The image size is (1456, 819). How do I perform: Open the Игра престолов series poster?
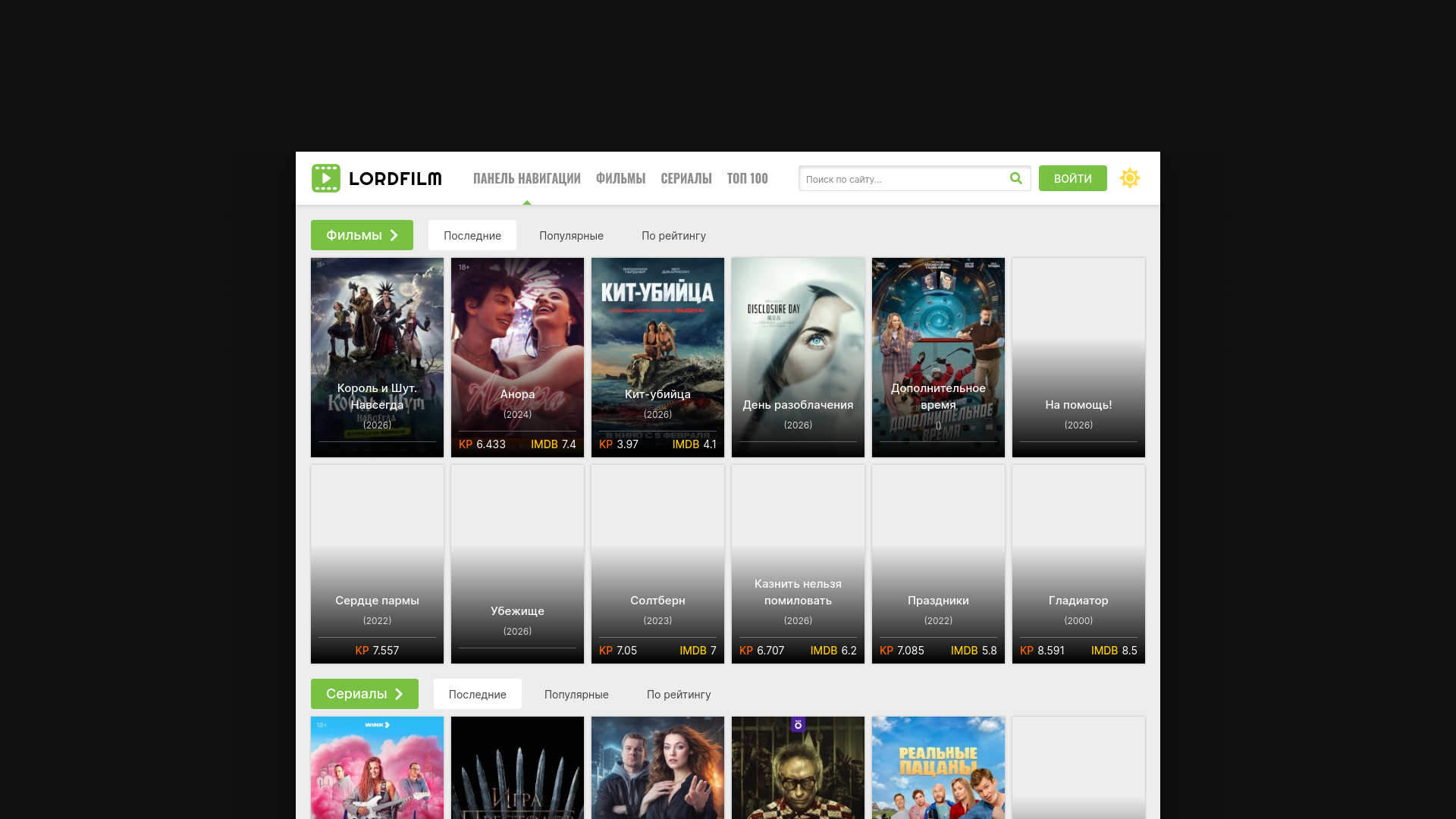(517, 767)
